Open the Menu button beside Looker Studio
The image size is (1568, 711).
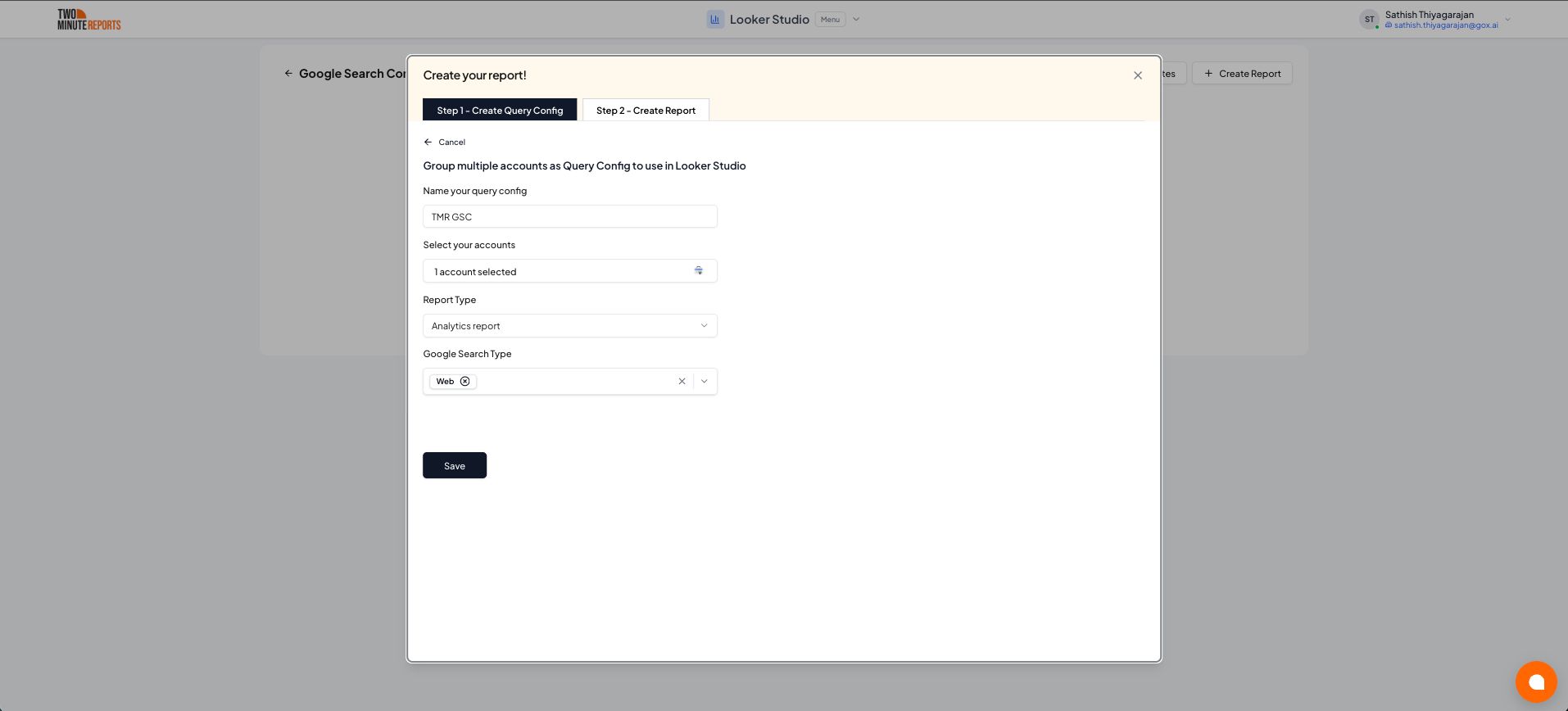(x=830, y=20)
